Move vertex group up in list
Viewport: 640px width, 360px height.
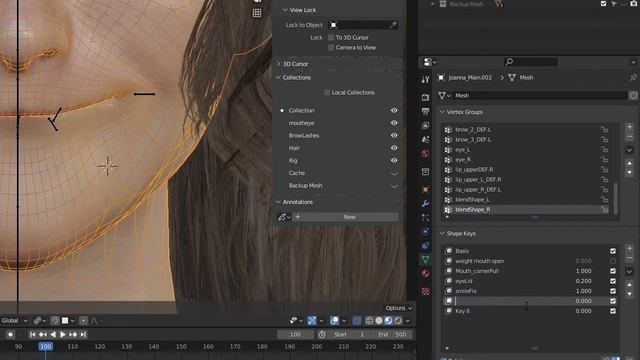pyautogui.click(x=629, y=163)
